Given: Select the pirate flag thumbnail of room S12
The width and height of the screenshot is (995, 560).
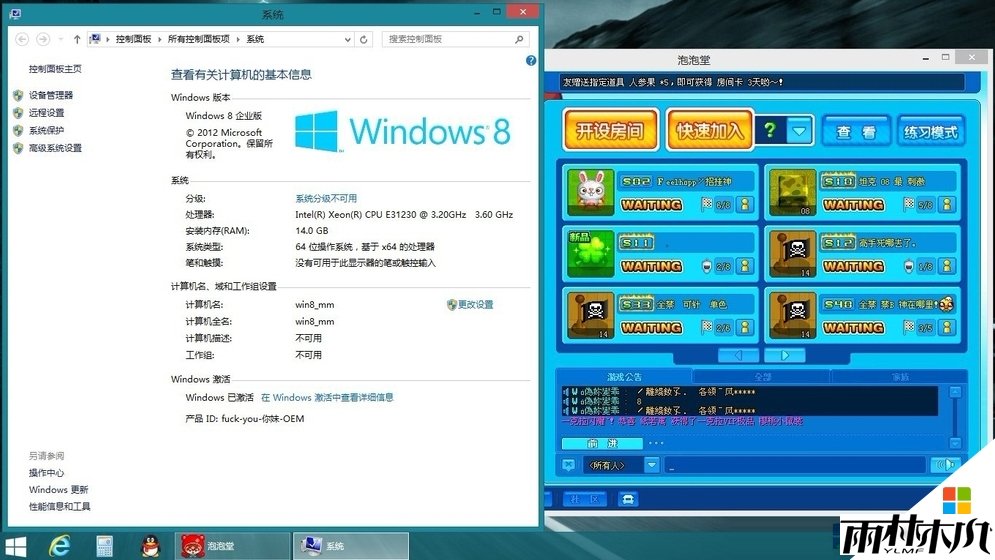Looking at the screenshot, I should [793, 254].
